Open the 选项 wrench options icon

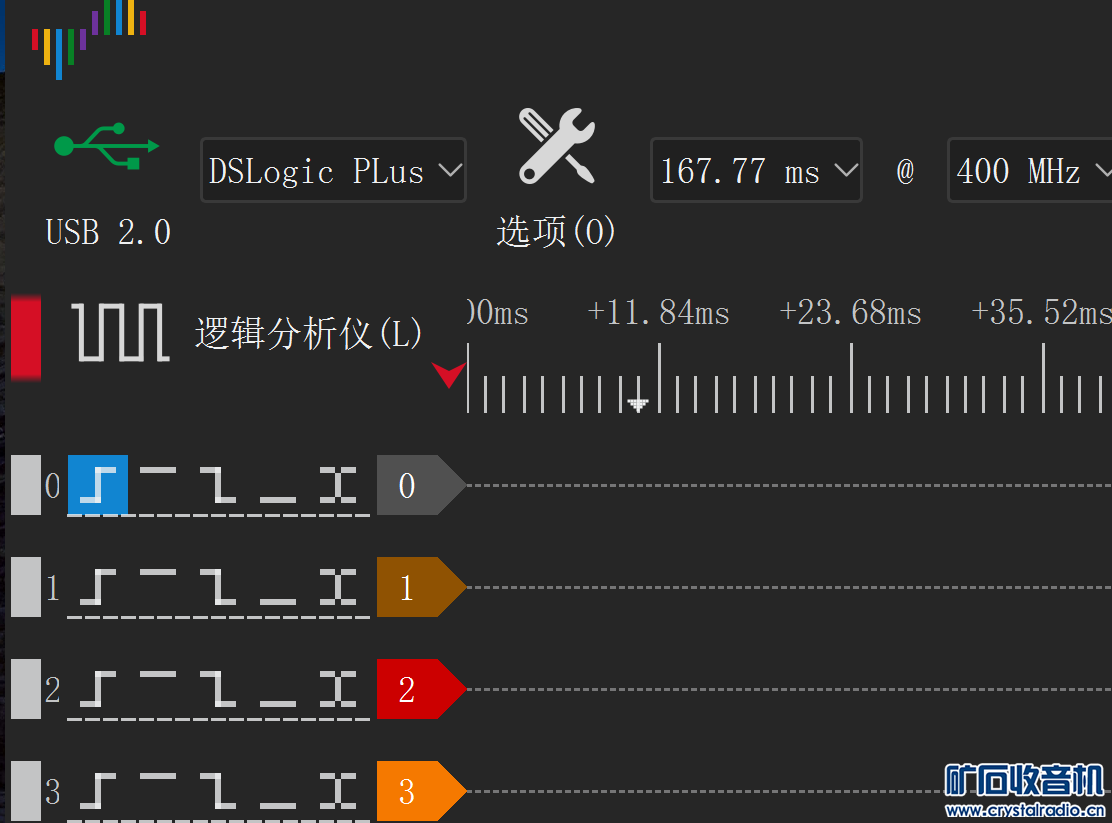coord(557,147)
